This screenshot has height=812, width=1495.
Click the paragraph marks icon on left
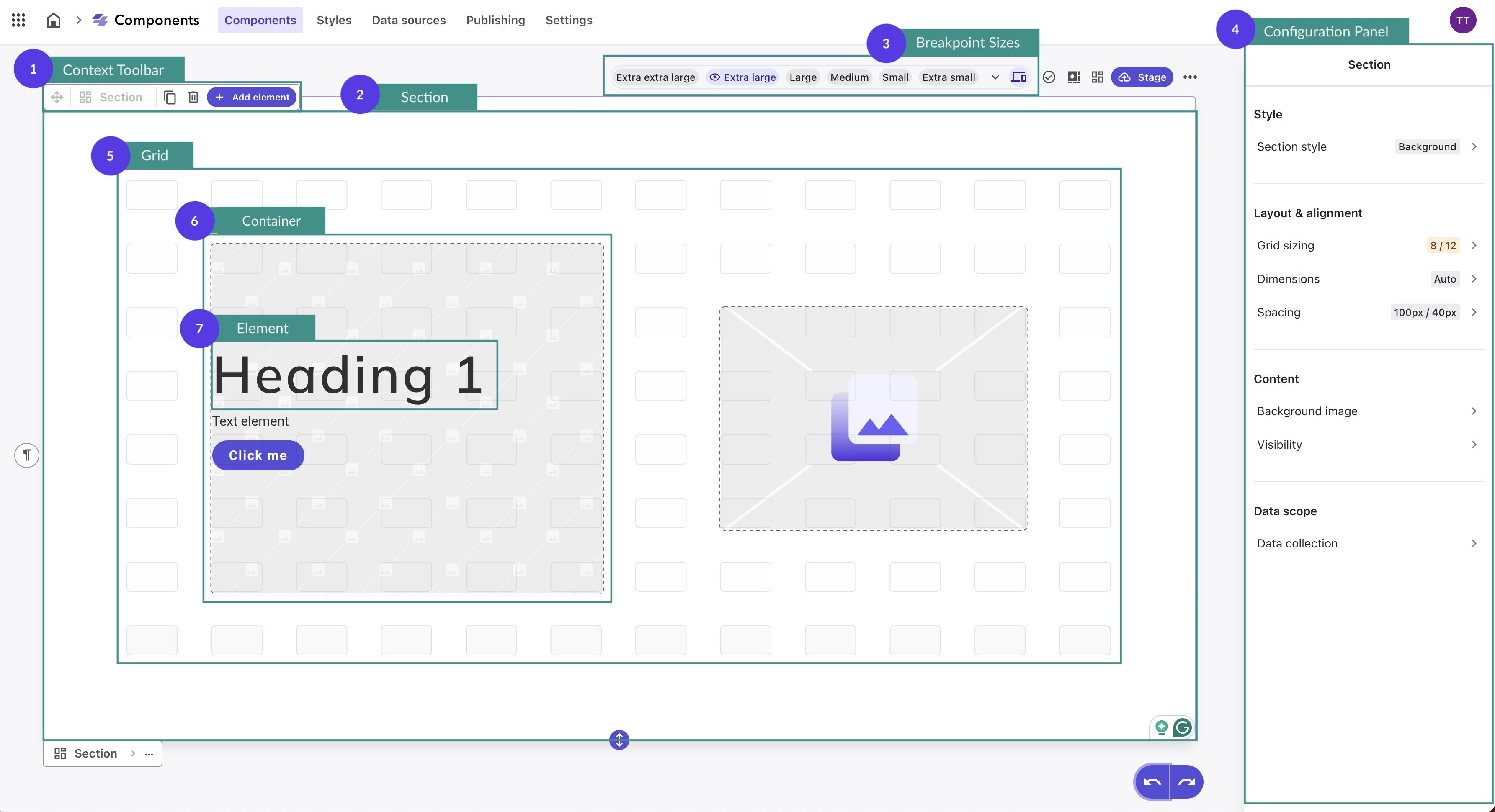pyautogui.click(x=27, y=455)
